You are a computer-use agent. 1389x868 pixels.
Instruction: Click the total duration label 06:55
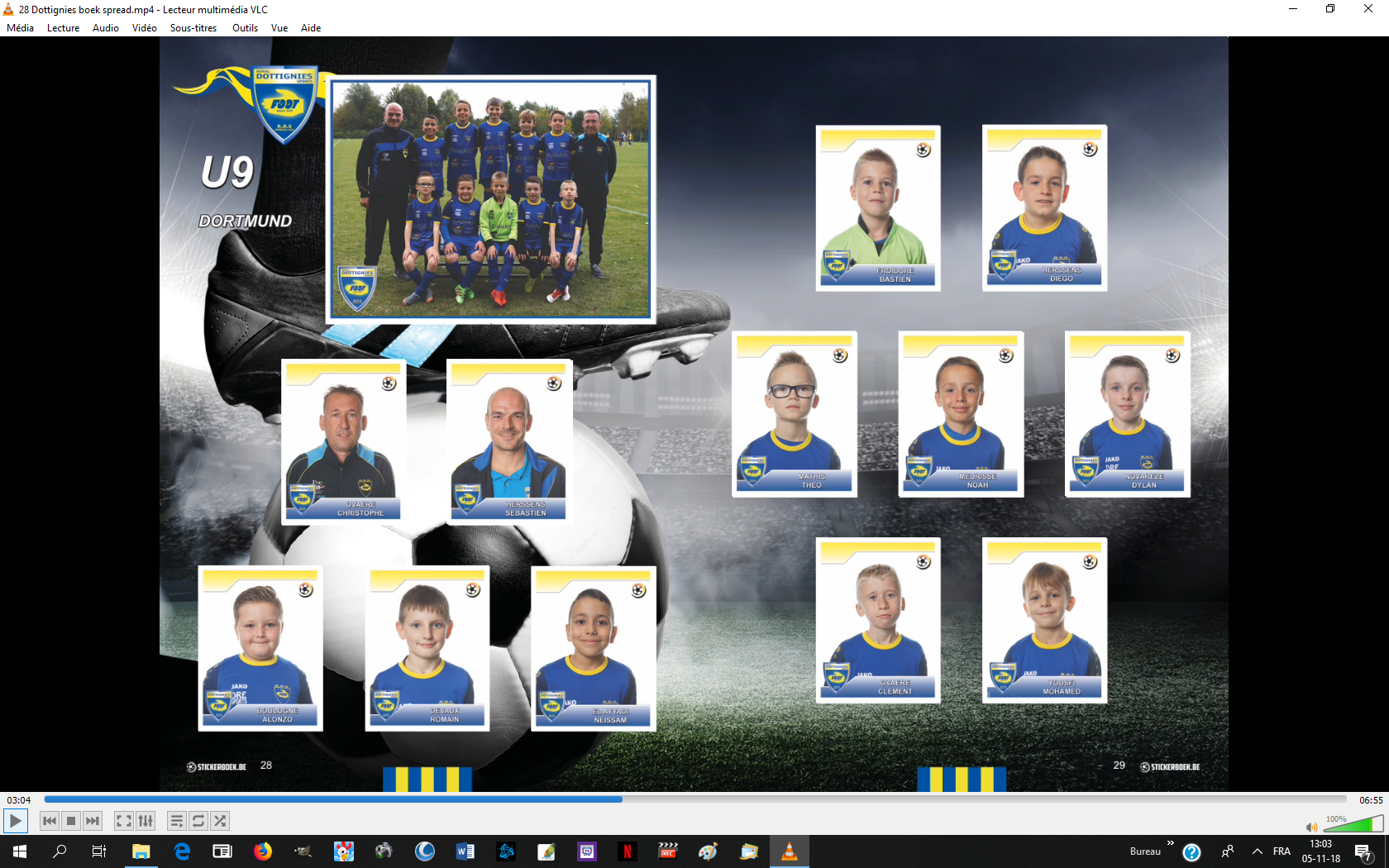[1370, 800]
